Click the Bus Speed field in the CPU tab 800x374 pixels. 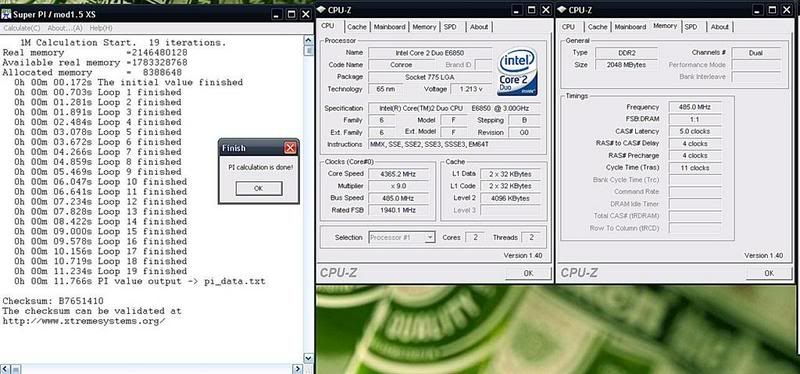[398, 198]
